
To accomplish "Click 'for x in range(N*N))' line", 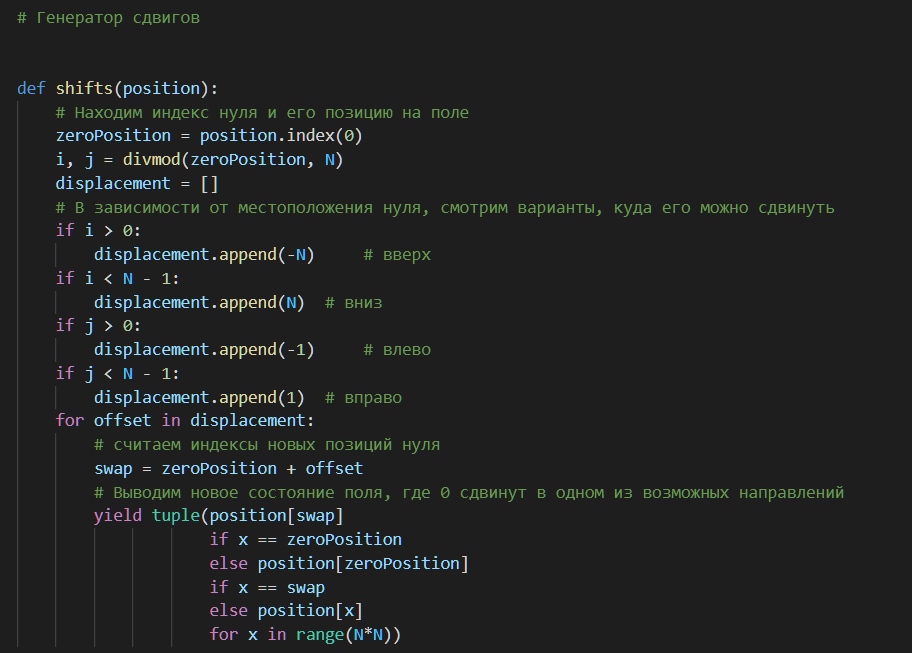I will coord(305,634).
